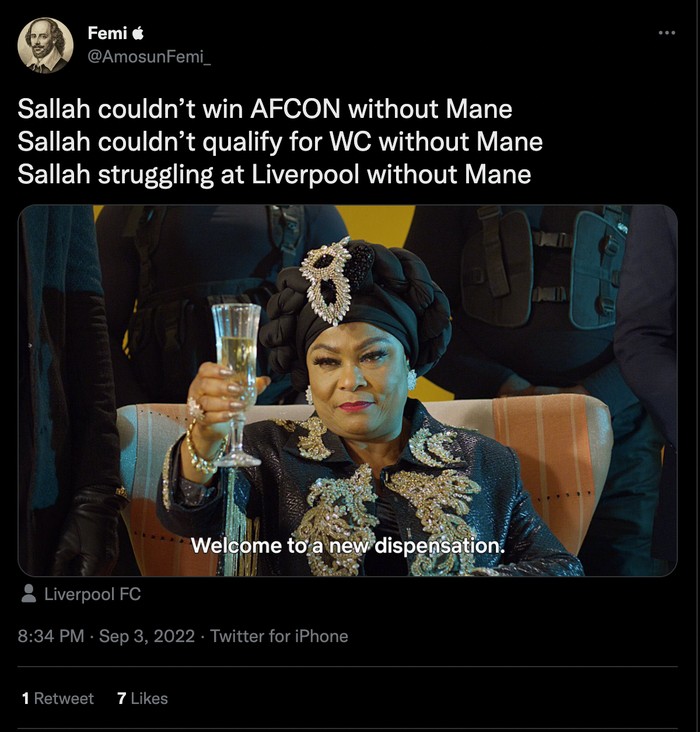Click the Apple emoji beside Femi's name
Screen dimensions: 700x732
tap(138, 33)
